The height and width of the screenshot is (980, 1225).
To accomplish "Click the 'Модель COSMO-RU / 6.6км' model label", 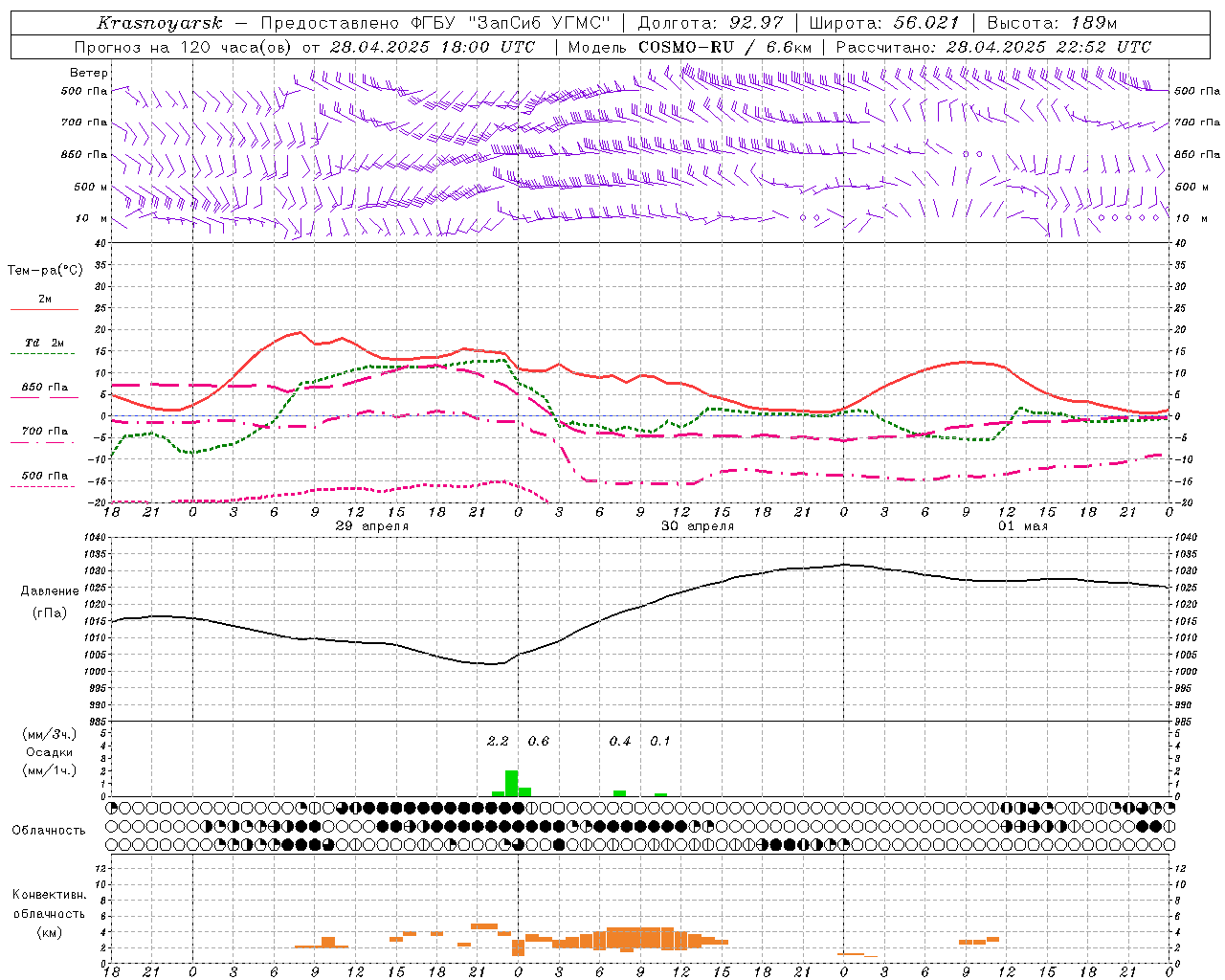I will 689,47.
